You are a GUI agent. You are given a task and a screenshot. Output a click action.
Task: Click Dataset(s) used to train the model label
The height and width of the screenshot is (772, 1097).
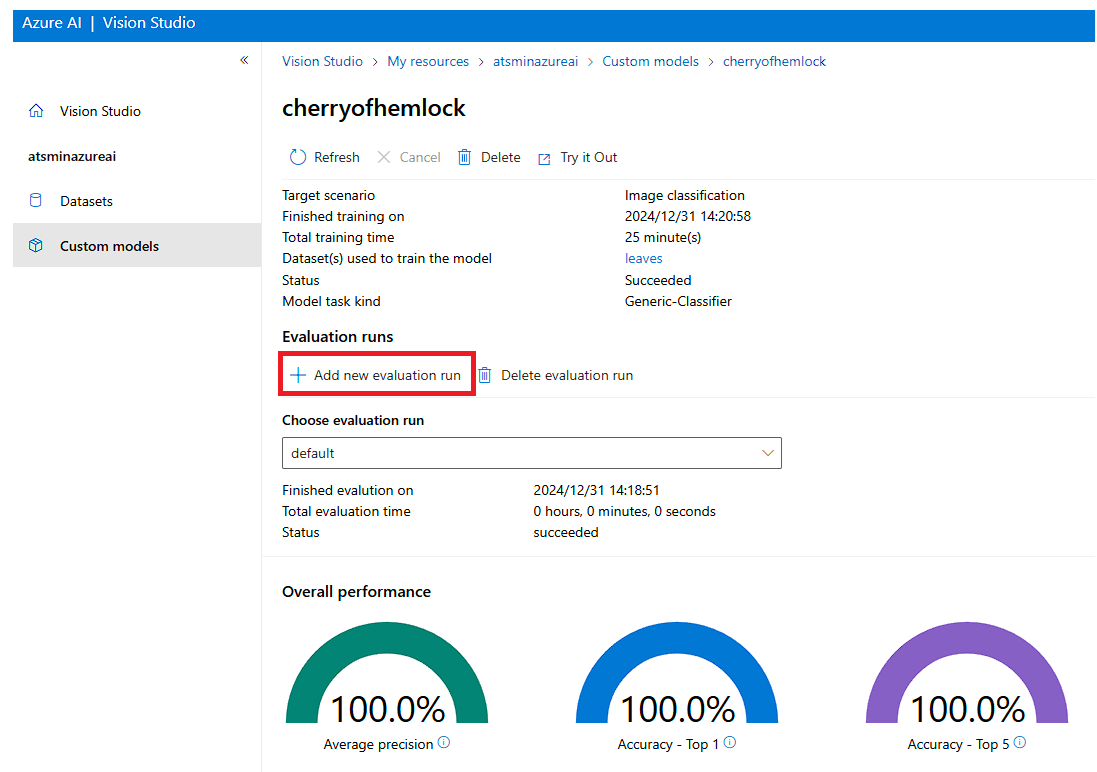click(386, 258)
